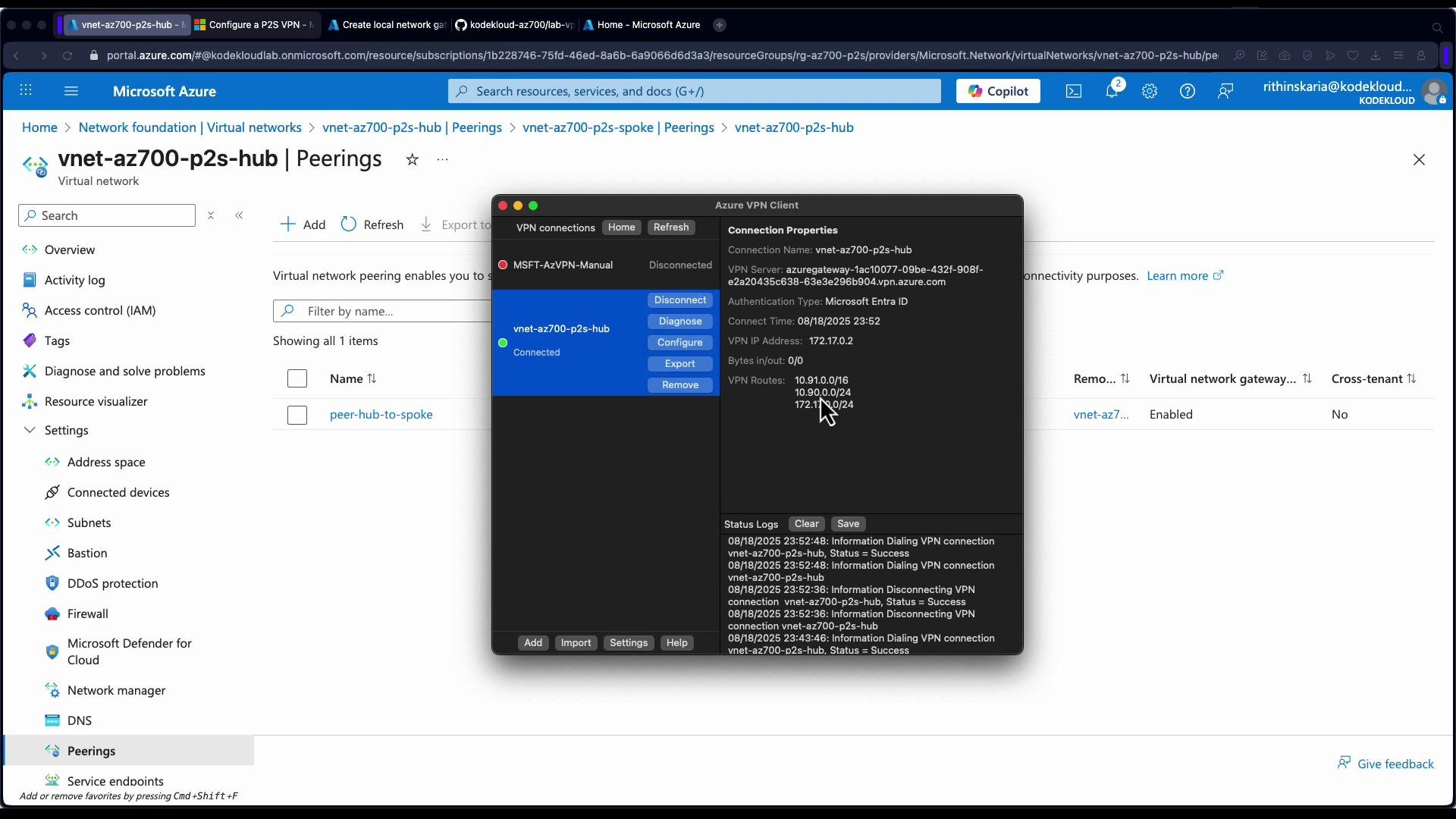Screen dimensions: 1456x819
Task: Go to Home breadcrumb
Action: 39,127
